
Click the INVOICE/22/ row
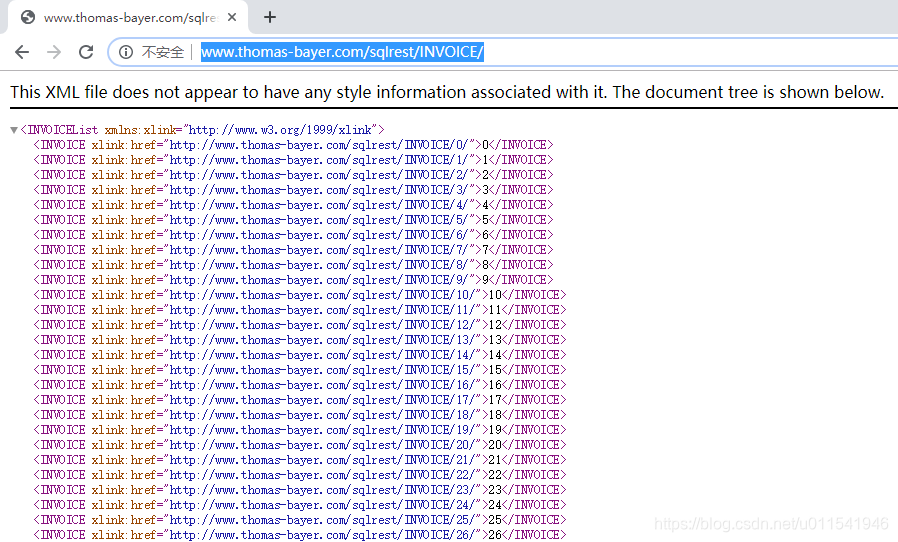[300, 474]
